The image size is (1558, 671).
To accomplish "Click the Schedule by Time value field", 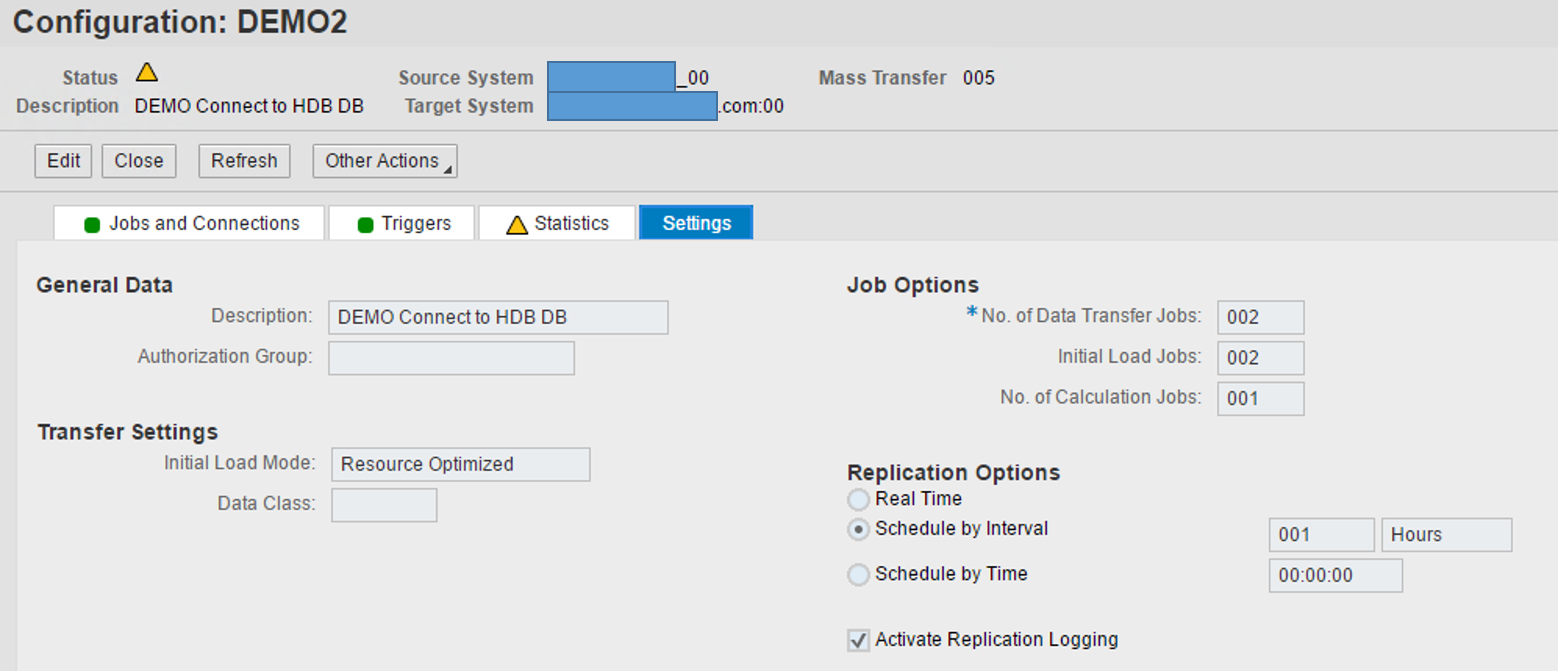I will point(1335,575).
